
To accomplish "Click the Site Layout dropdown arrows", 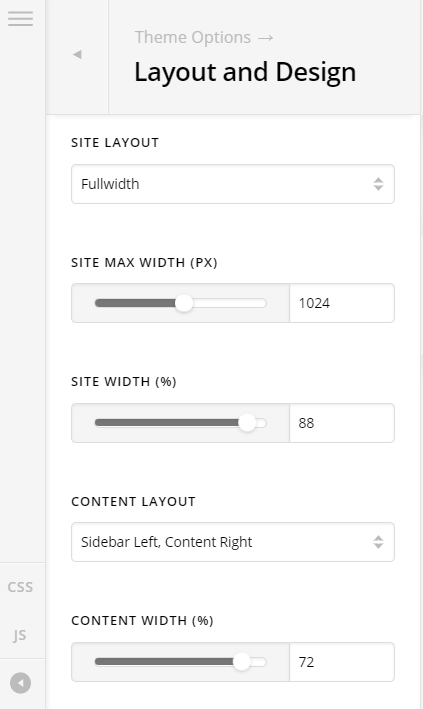I will (378, 184).
